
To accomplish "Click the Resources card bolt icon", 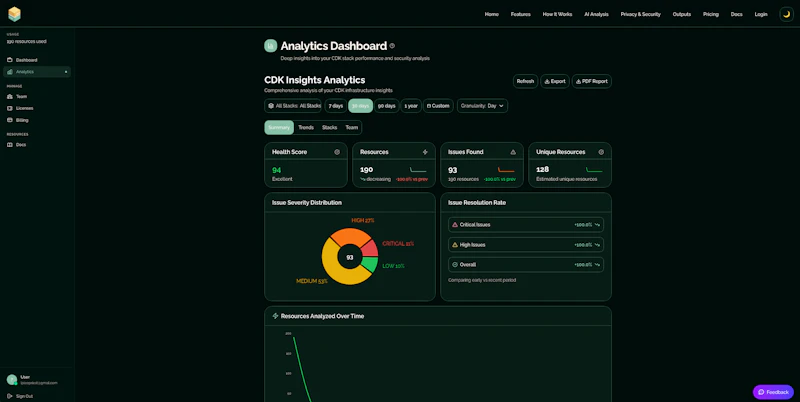I will point(425,152).
